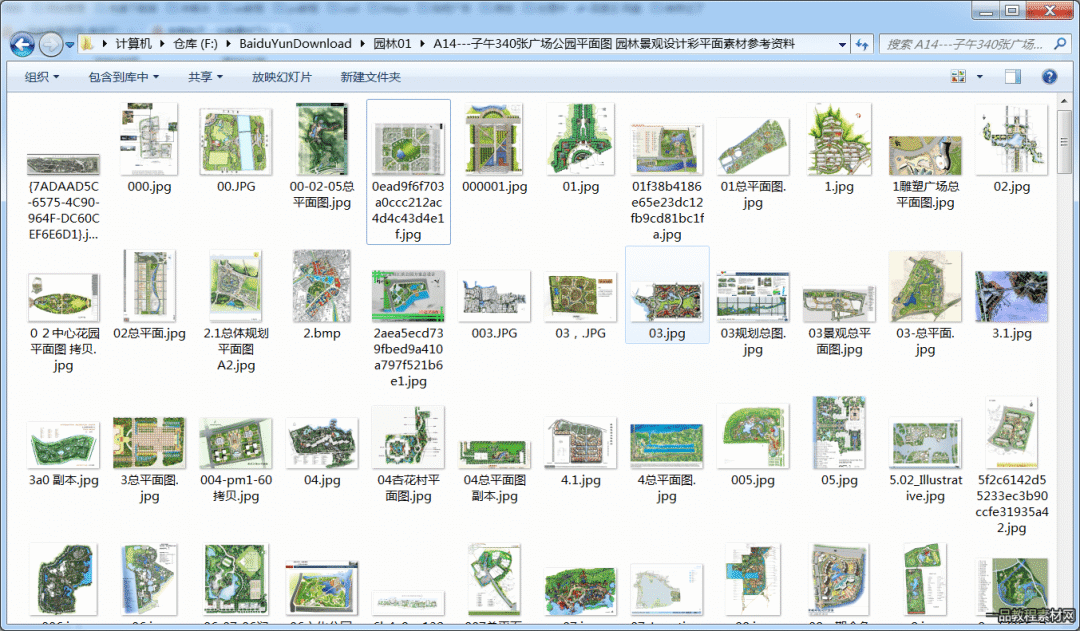
Task: Select the 01总平面图.jpg thumbnail
Action: coord(752,147)
